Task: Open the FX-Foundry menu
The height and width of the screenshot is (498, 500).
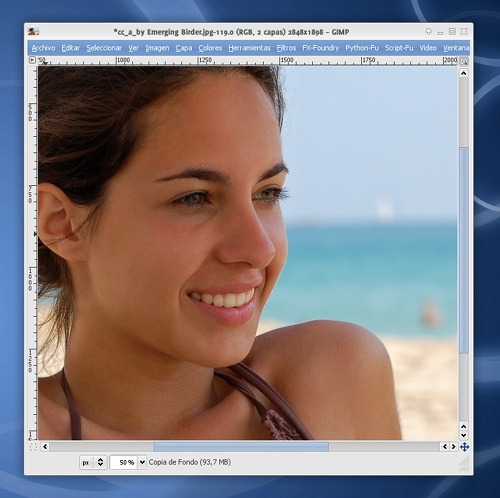Action: coord(321,48)
